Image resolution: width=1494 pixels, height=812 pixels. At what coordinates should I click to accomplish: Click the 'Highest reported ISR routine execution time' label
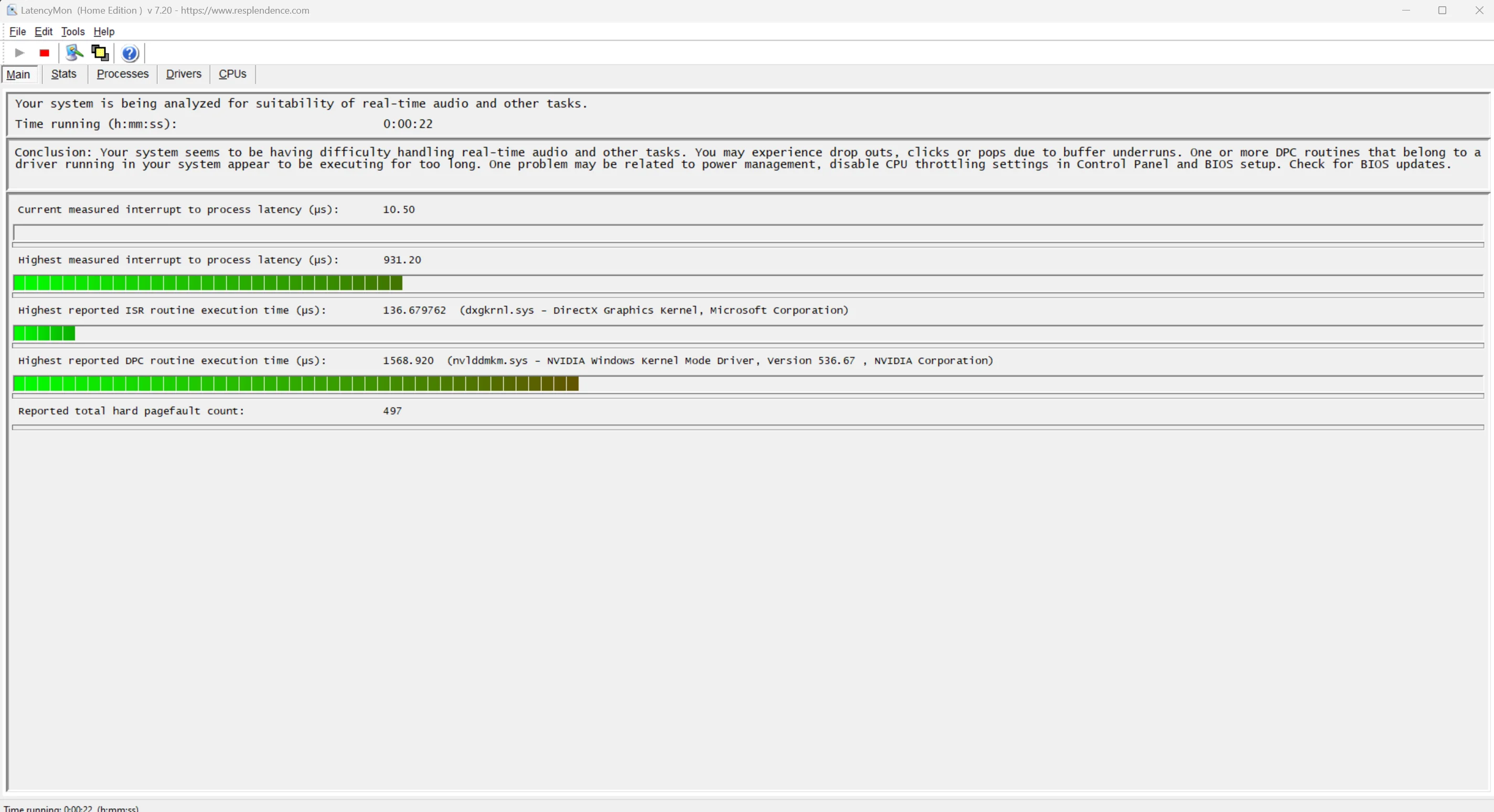[172, 311]
